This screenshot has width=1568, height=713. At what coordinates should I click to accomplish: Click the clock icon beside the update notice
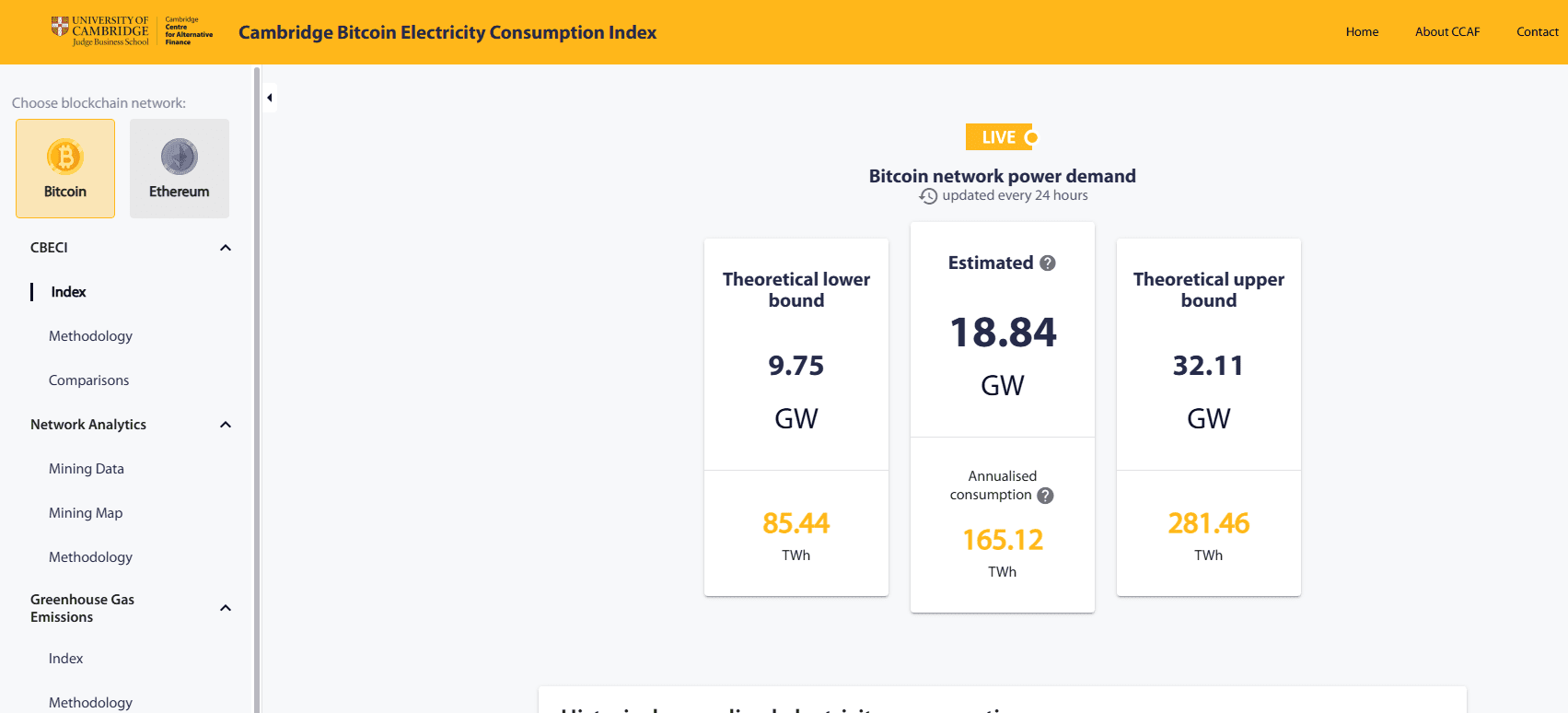[x=929, y=195]
